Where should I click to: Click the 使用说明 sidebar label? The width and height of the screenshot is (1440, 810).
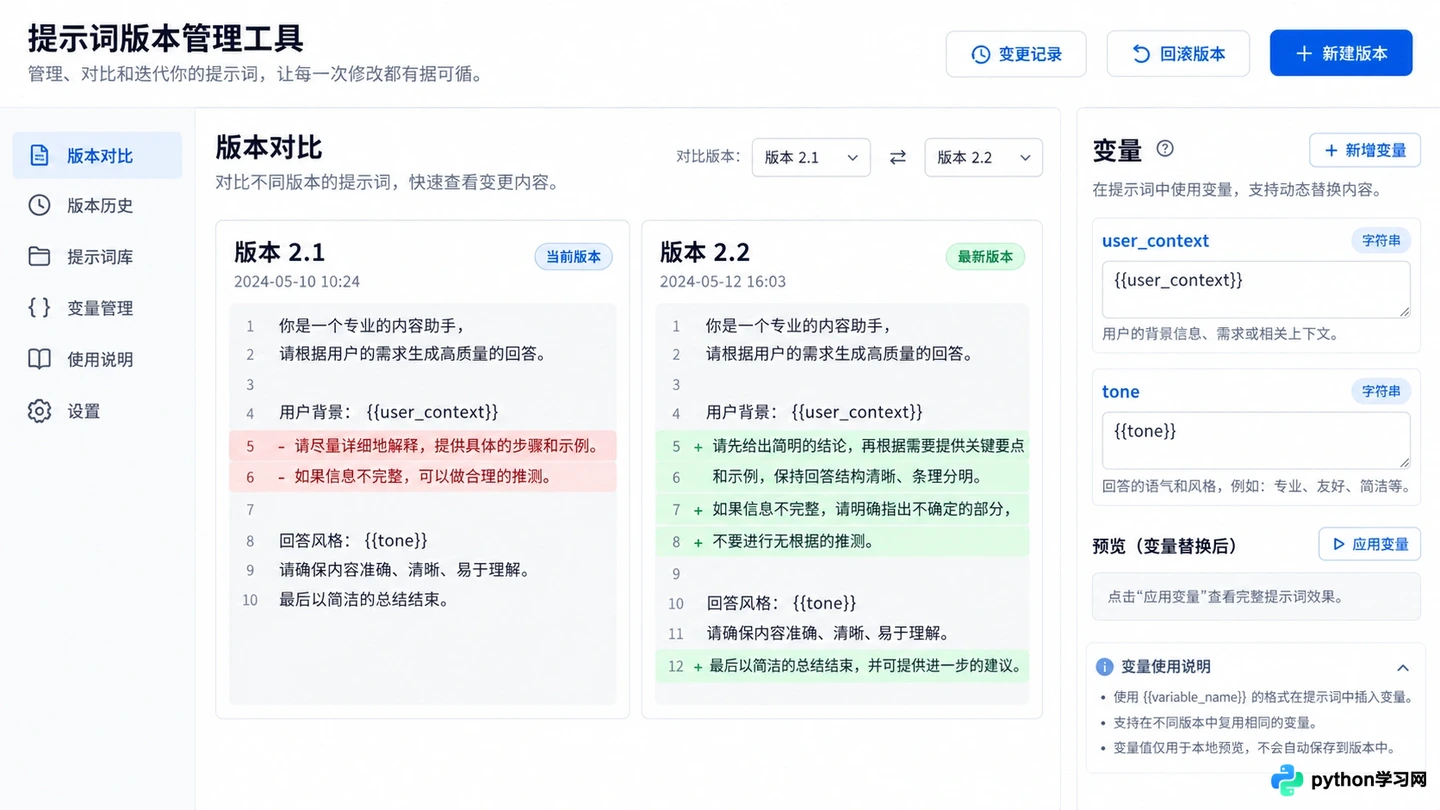click(x=100, y=359)
